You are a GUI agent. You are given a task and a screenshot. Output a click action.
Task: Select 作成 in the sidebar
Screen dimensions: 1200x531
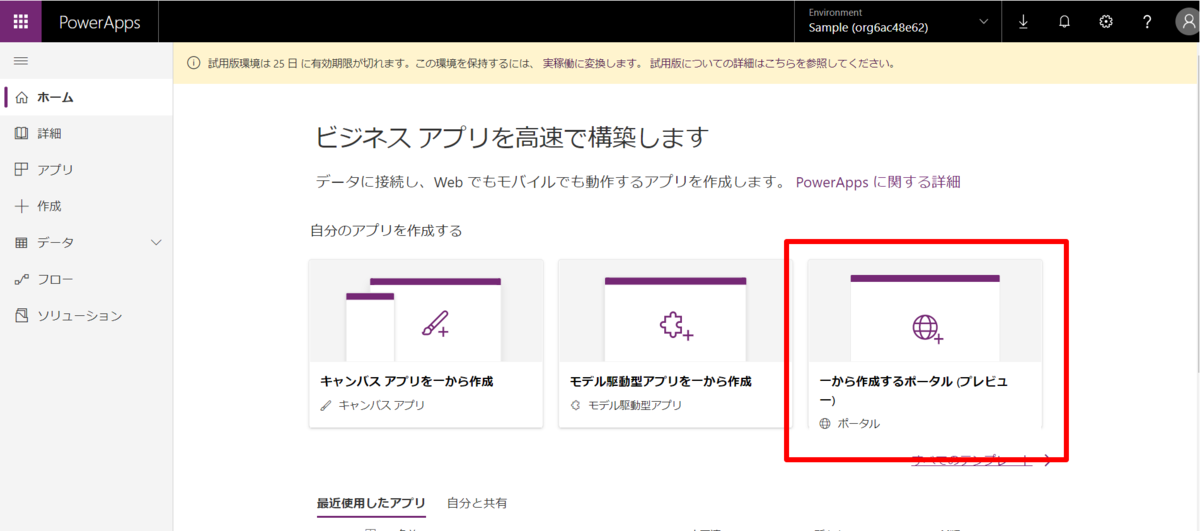point(86,206)
